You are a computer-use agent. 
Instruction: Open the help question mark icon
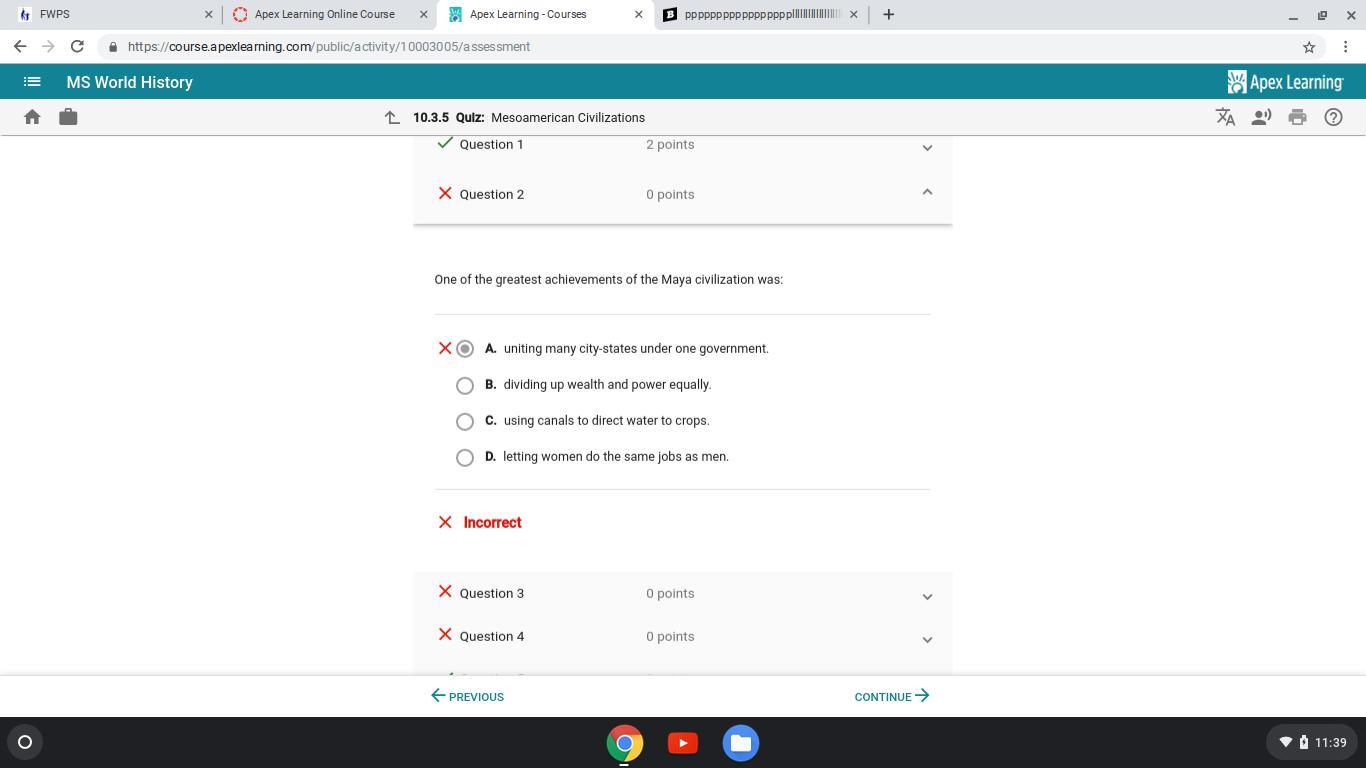1333,117
